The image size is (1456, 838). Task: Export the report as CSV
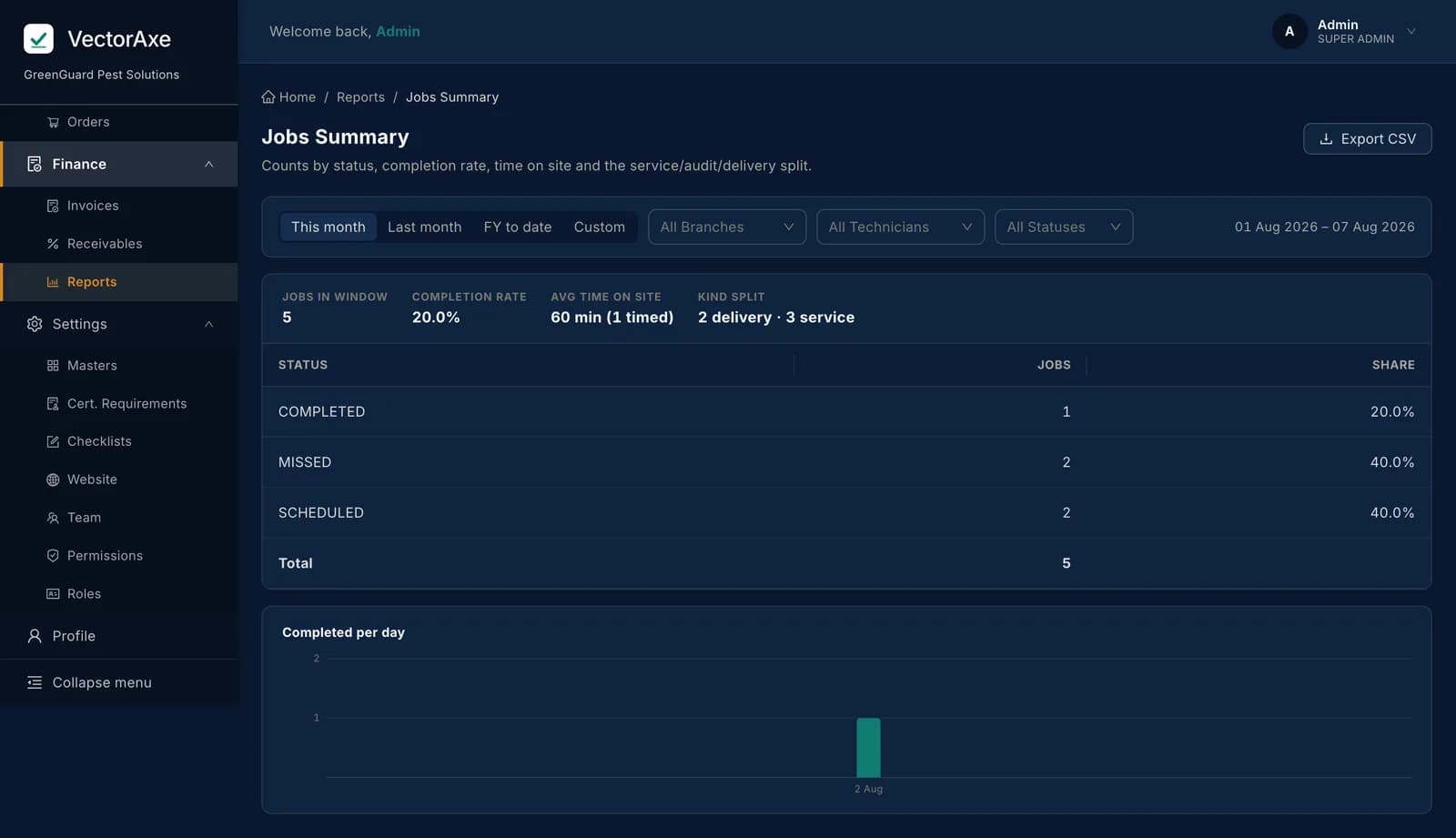[1367, 139]
